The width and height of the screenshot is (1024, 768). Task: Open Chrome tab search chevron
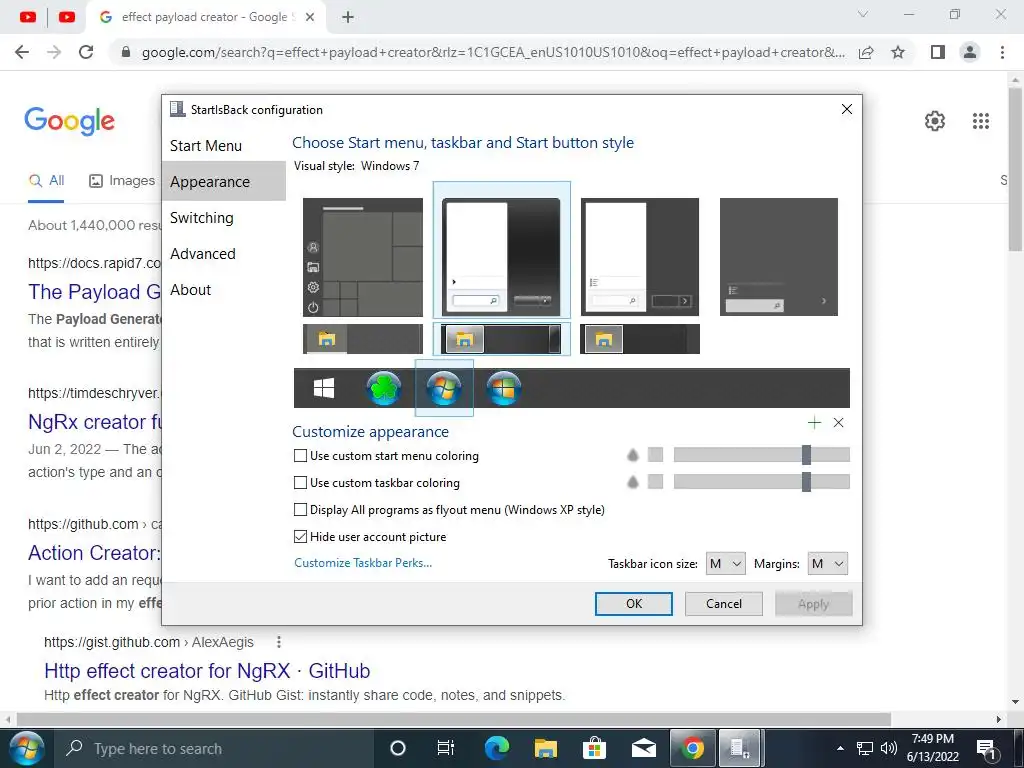point(863,14)
